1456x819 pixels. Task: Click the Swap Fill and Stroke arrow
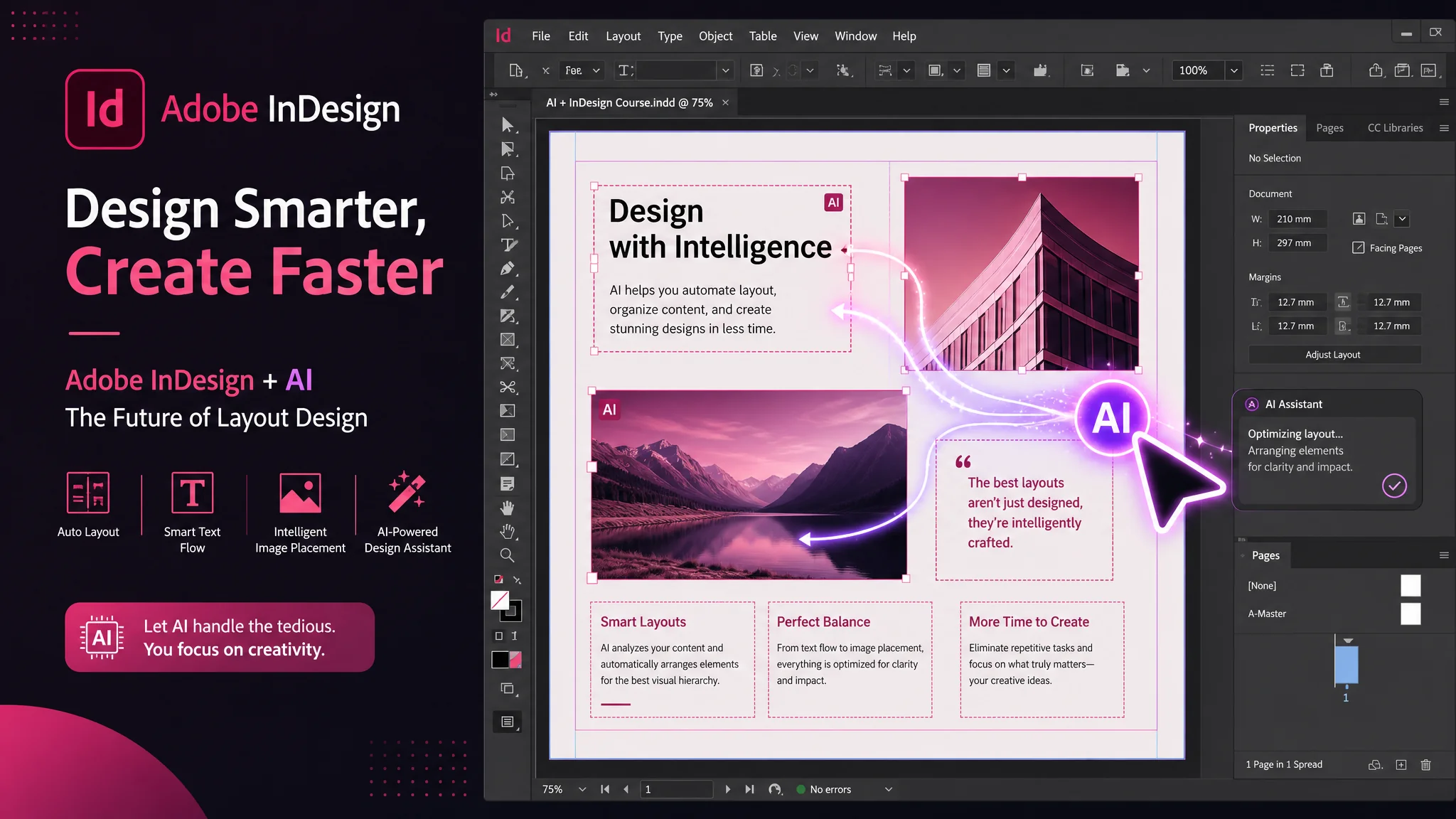517,580
